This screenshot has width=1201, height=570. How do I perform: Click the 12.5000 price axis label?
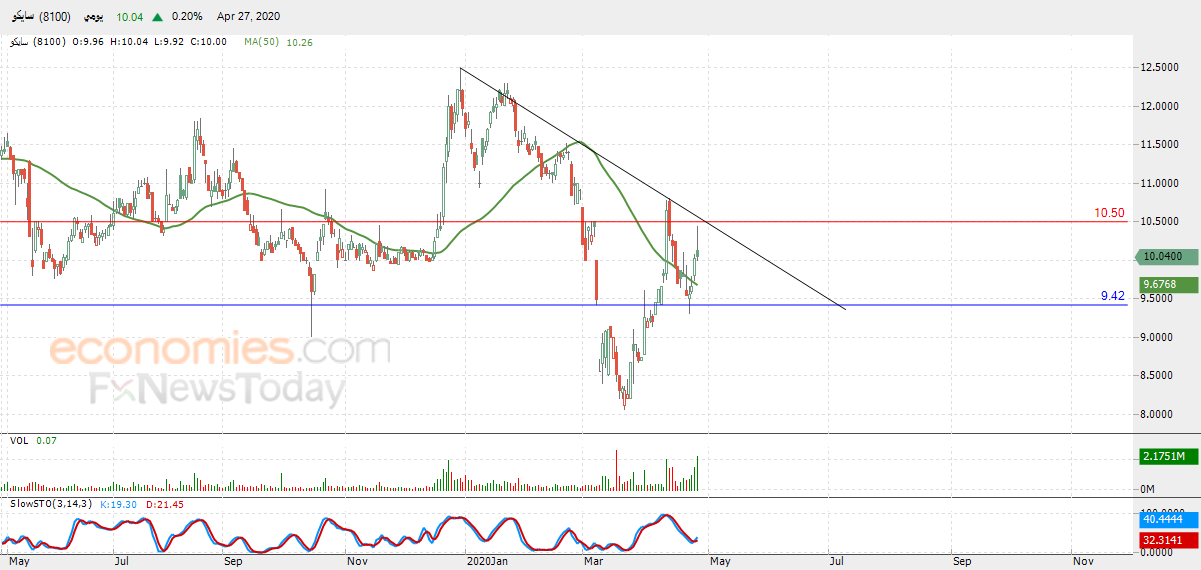pyautogui.click(x=1158, y=68)
